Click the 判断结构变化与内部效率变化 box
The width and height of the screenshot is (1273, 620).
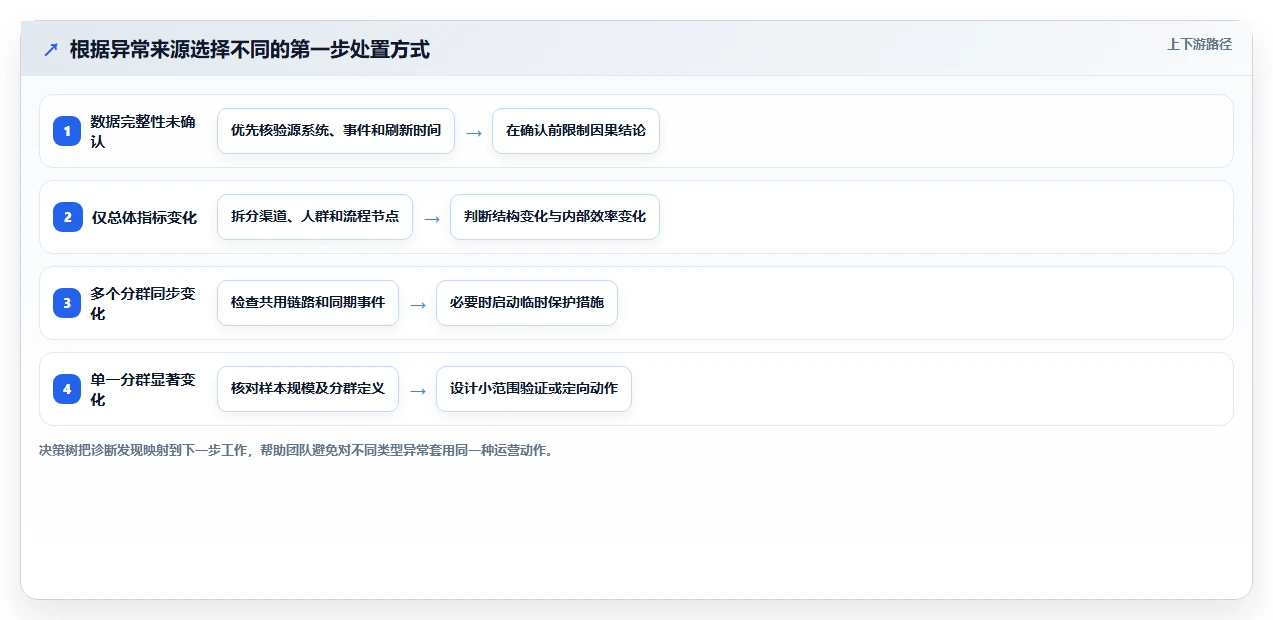pyautogui.click(x=555, y=217)
